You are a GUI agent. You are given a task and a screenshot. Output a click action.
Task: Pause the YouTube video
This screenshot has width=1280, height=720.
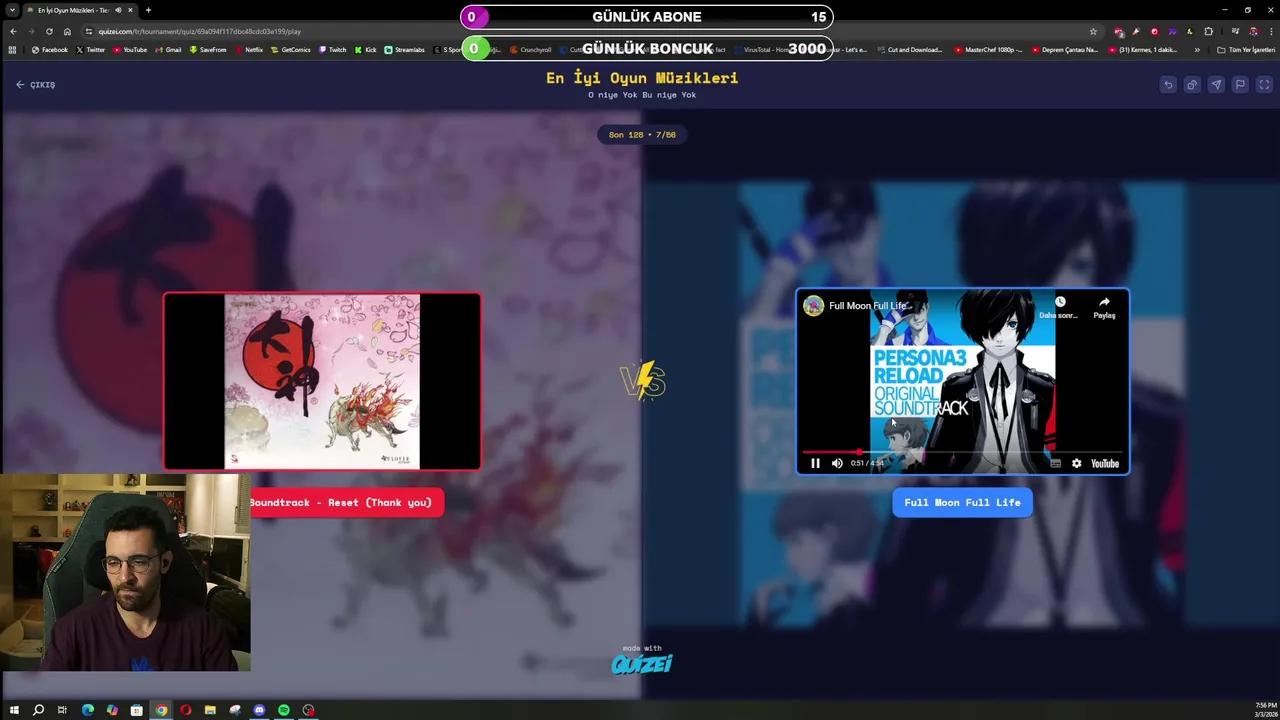pos(815,463)
